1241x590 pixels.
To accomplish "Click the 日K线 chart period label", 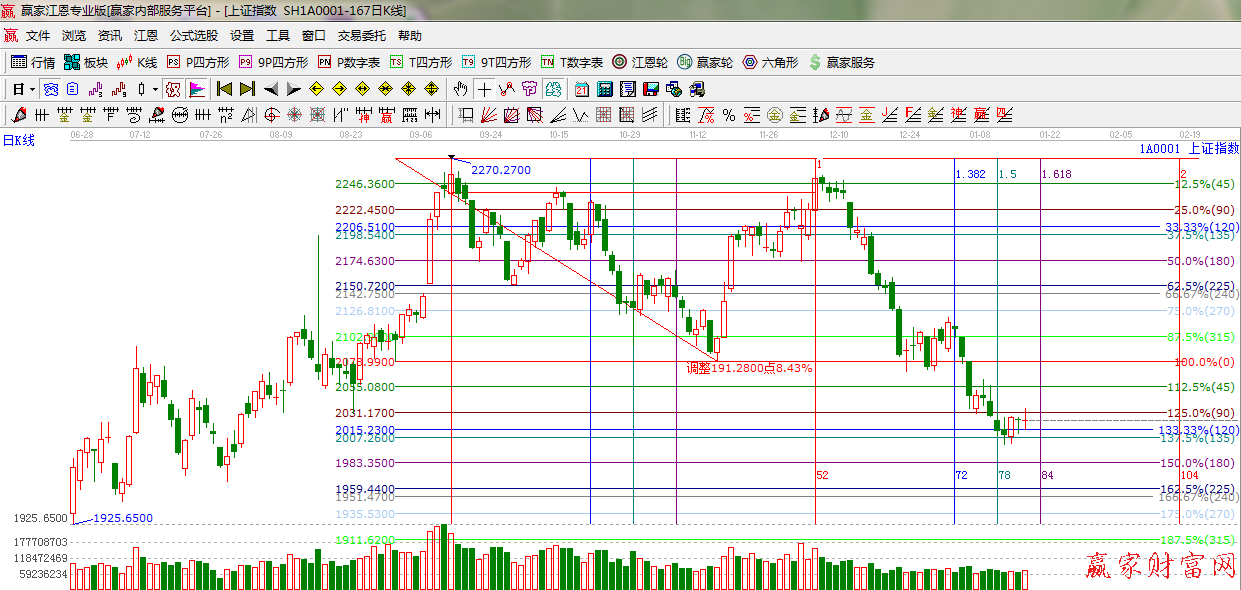I will 18,140.
